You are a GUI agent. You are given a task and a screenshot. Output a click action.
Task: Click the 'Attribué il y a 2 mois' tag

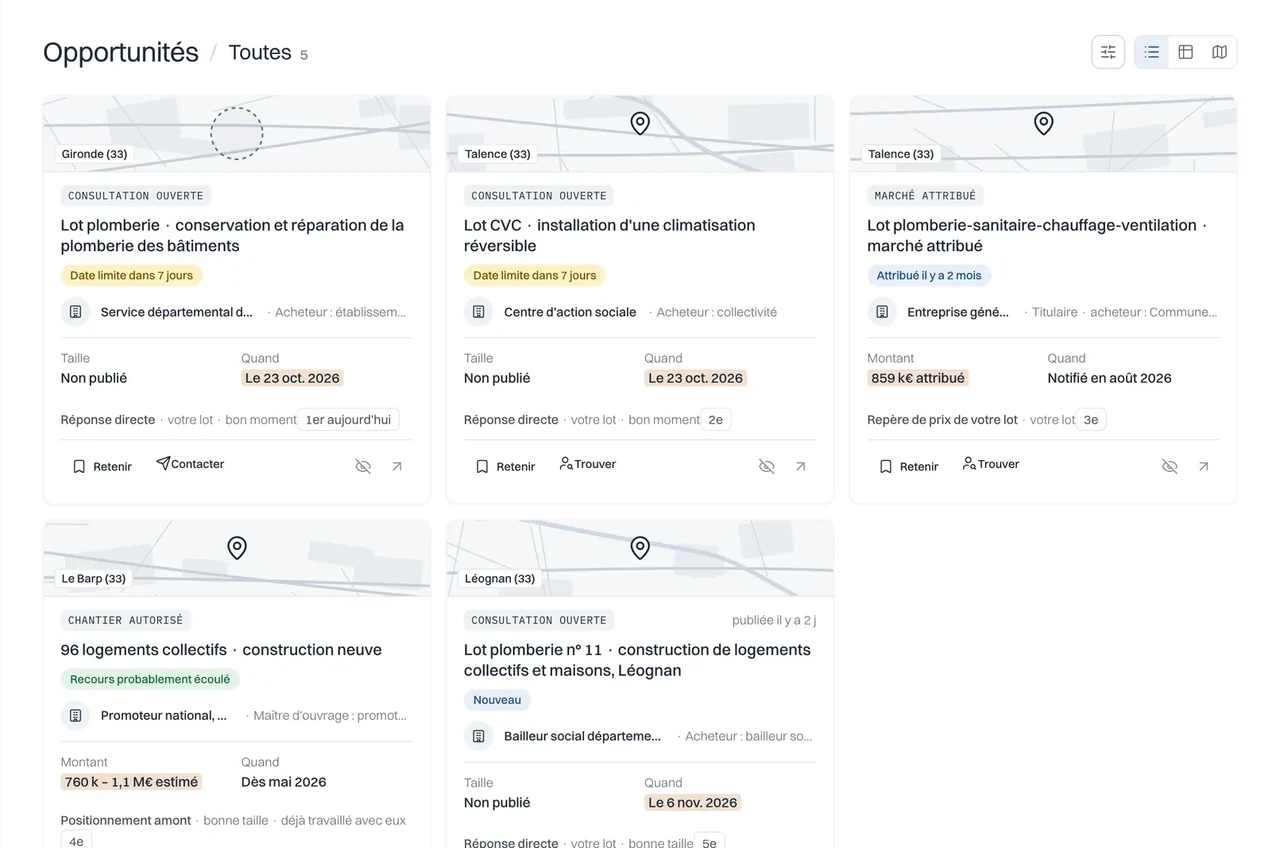[929, 275]
